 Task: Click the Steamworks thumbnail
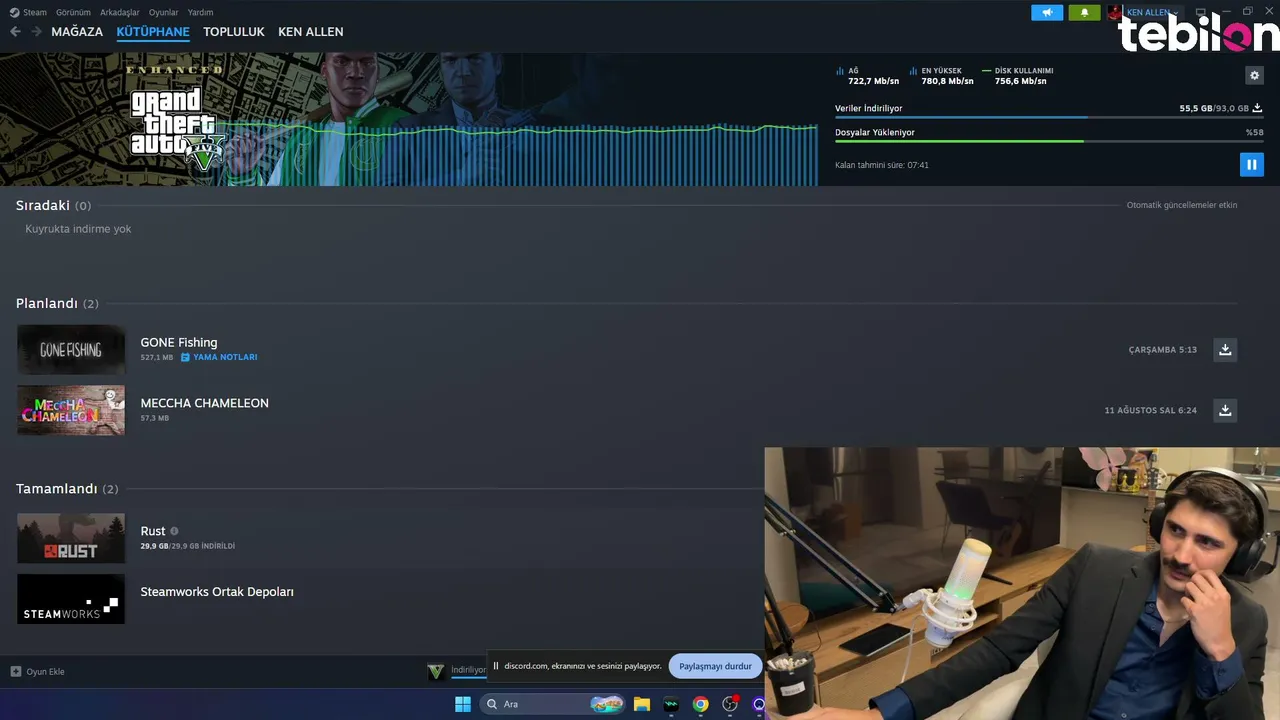point(71,599)
